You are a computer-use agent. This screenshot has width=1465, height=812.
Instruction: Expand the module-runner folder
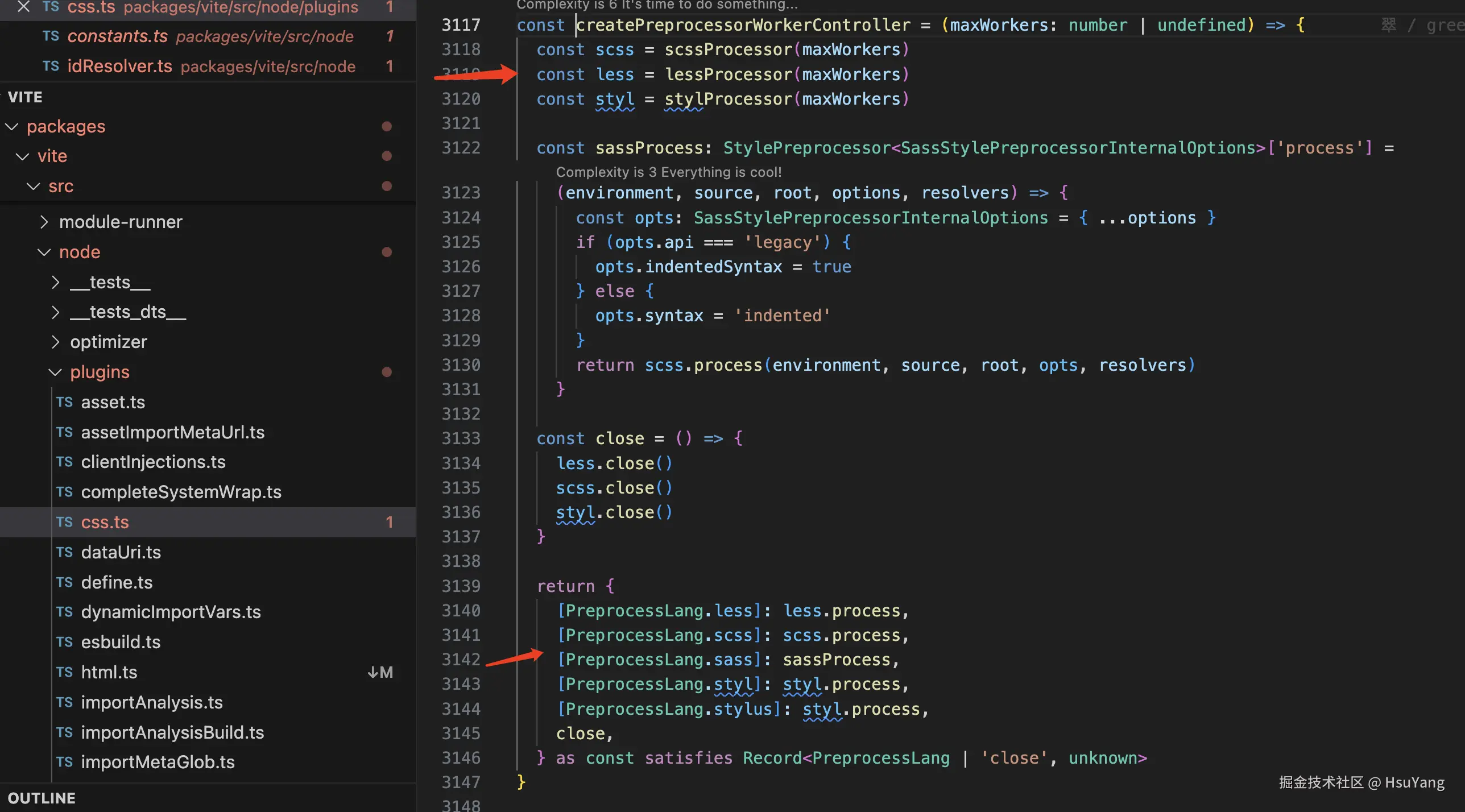coord(44,222)
